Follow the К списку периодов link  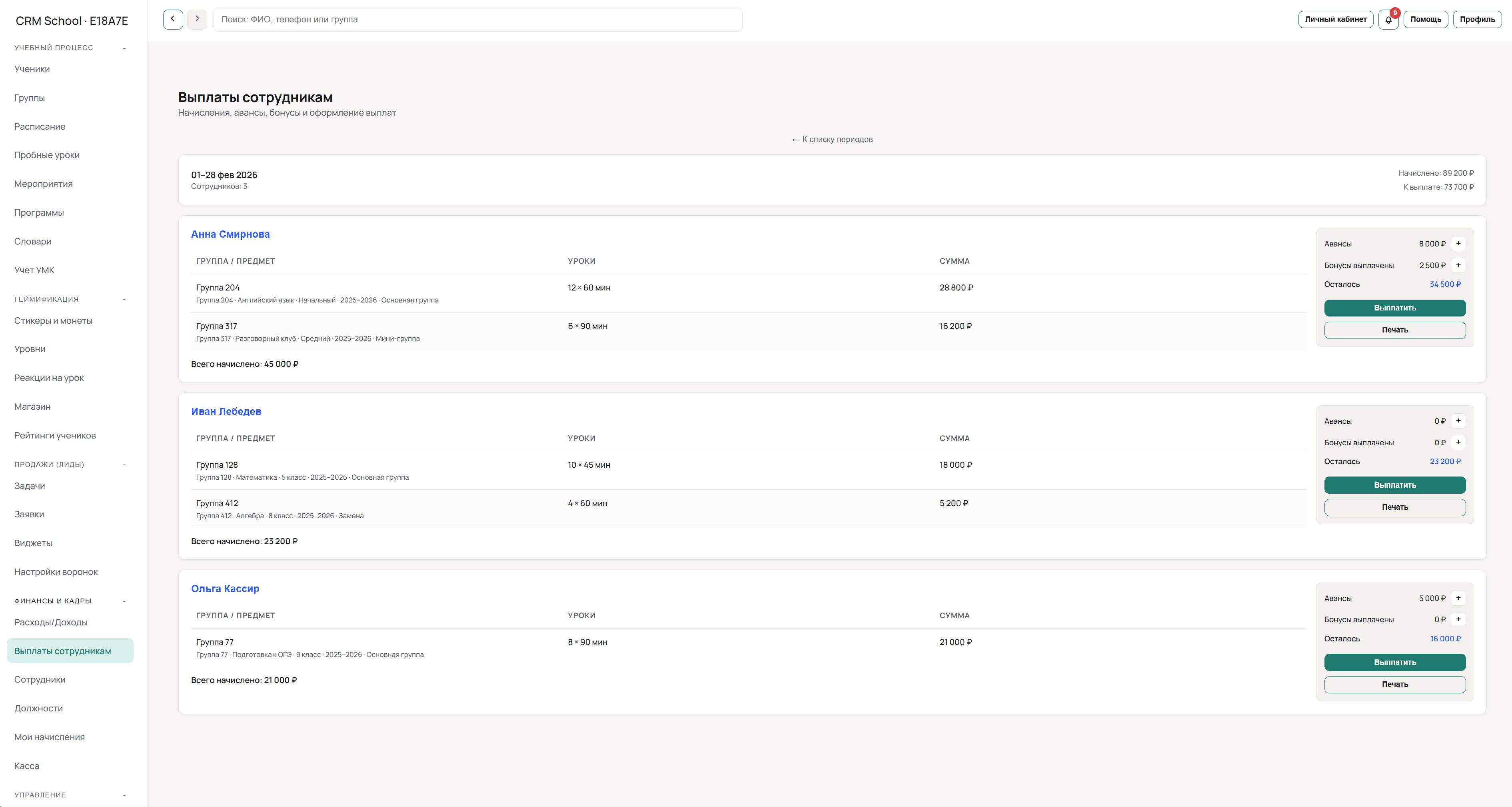[x=832, y=139]
